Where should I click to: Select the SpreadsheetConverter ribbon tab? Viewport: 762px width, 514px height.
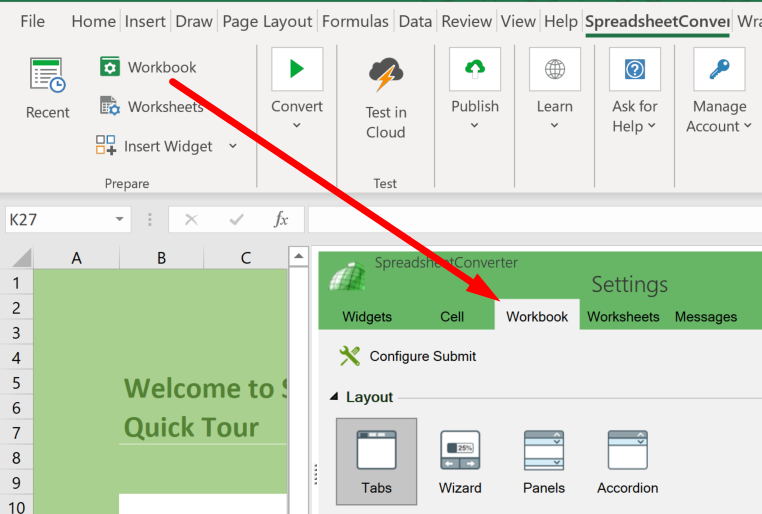coord(657,21)
